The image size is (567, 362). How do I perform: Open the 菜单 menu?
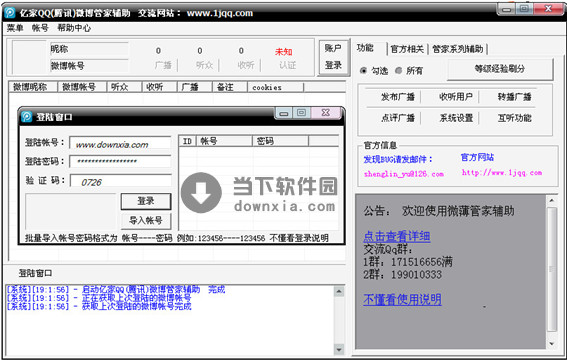tap(15, 28)
